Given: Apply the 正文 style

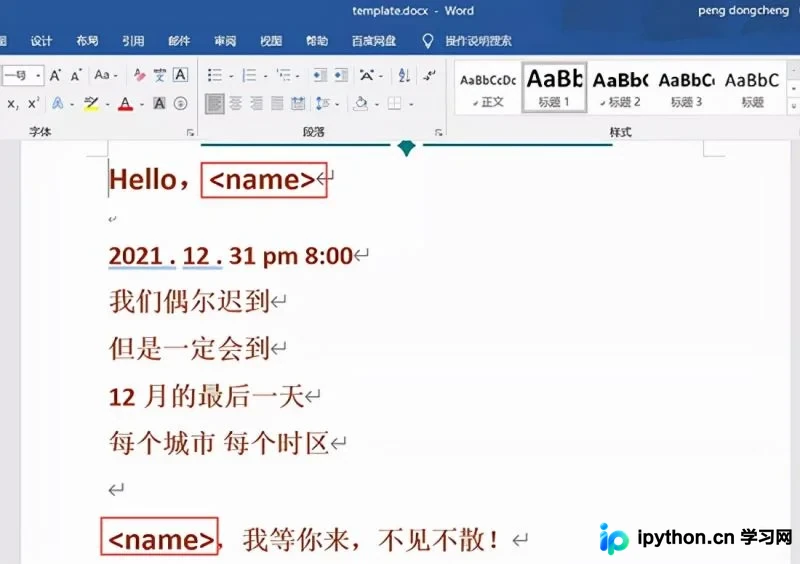Looking at the screenshot, I should point(488,88).
